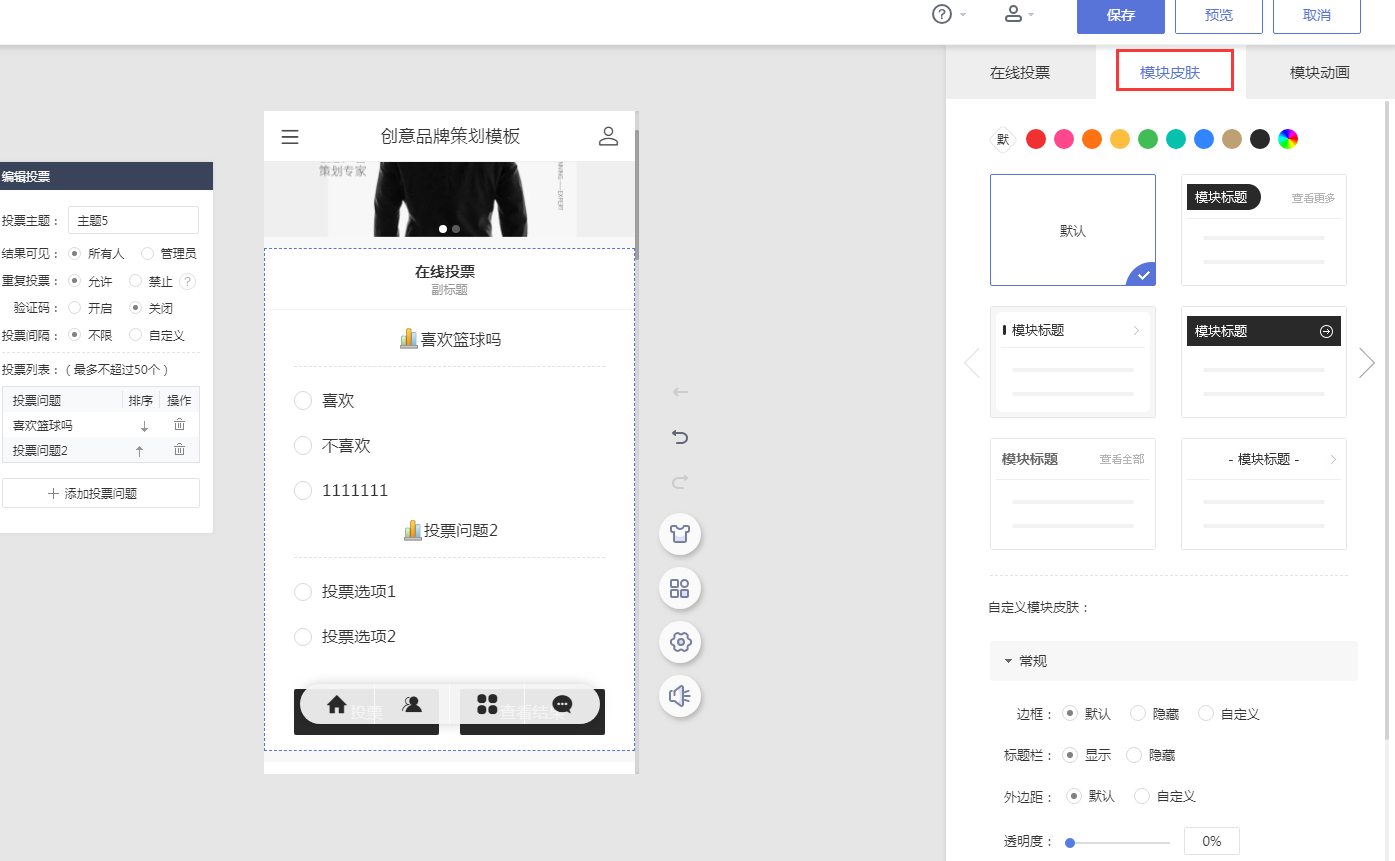Click the 添加投票问题 button
Viewport: 1395px width, 861px height.
click(x=100, y=492)
